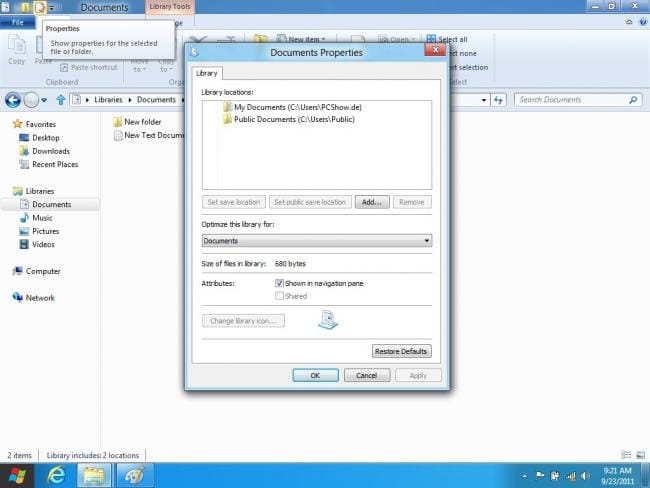Click the Set save location button
The image size is (650, 488).
click(234, 202)
